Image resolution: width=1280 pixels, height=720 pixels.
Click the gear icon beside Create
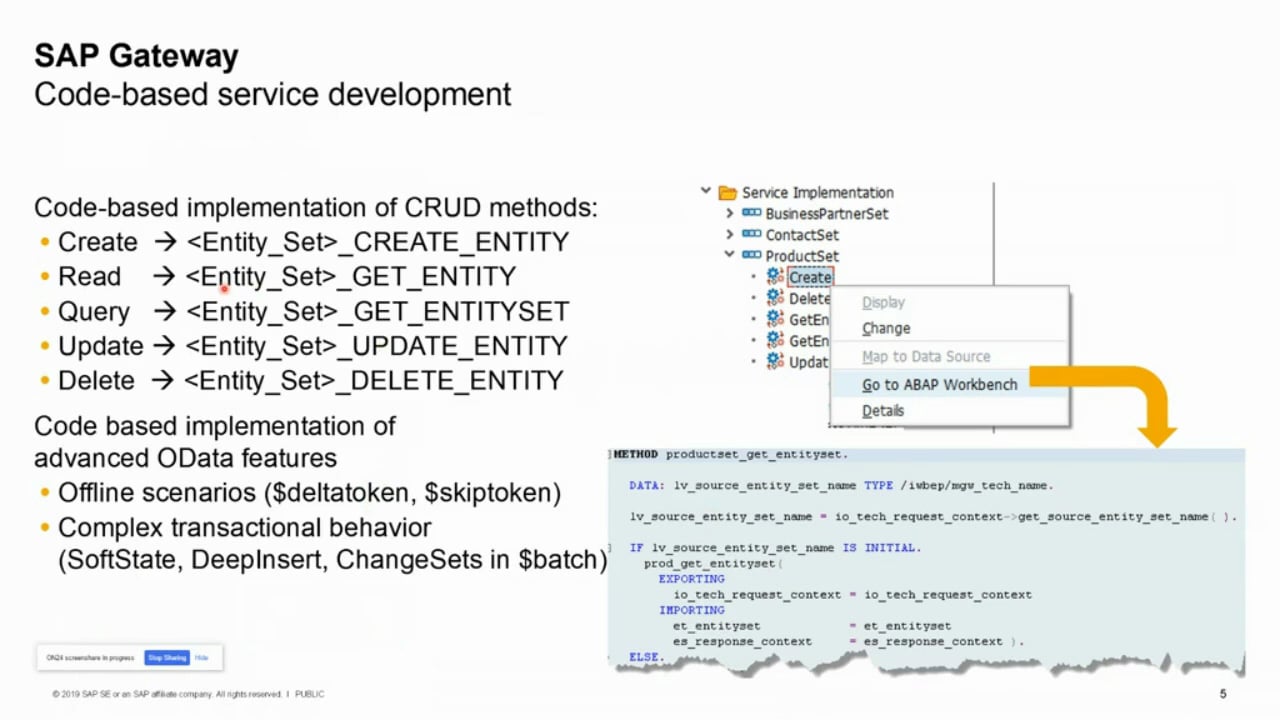pos(775,276)
